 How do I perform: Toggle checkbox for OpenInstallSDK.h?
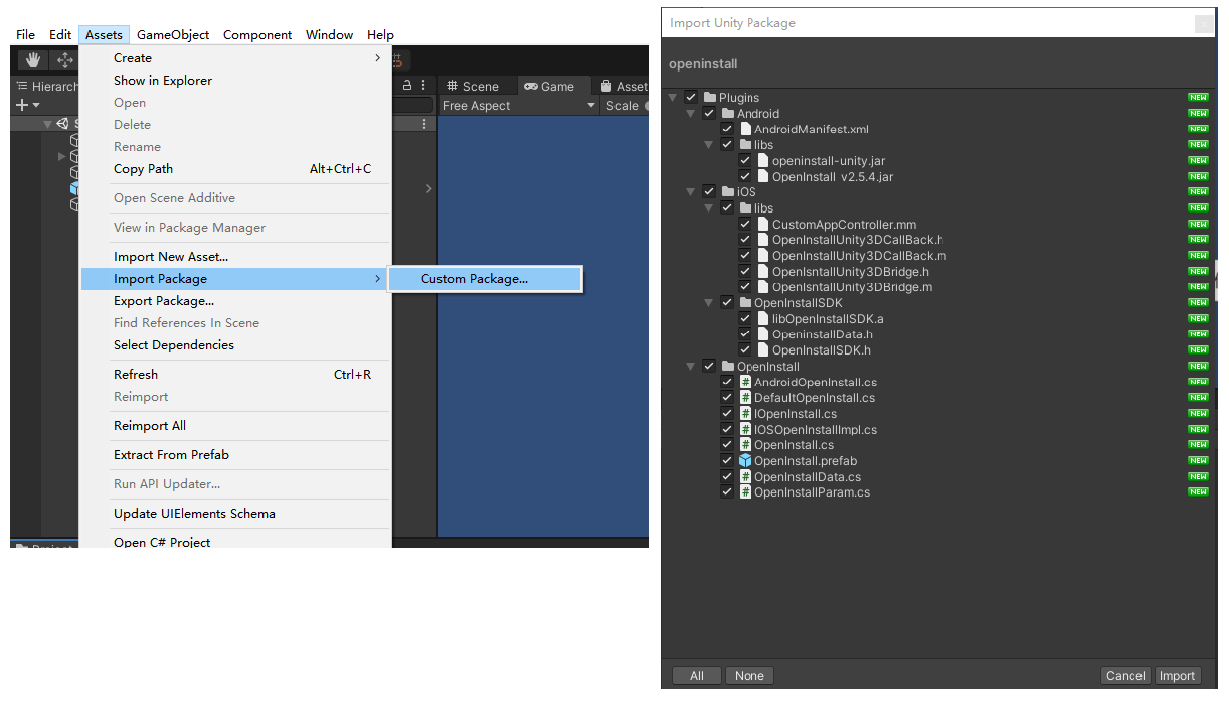click(745, 350)
